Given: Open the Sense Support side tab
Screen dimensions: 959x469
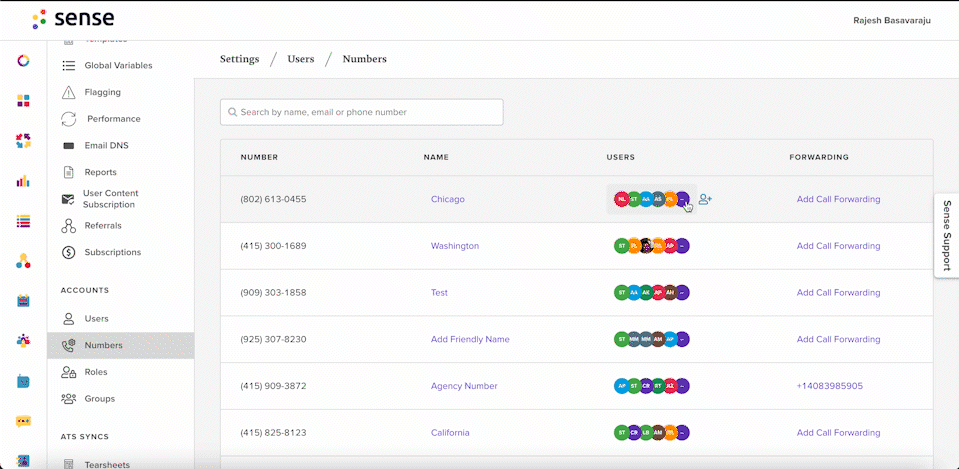Looking at the screenshot, I should tap(947, 235).
